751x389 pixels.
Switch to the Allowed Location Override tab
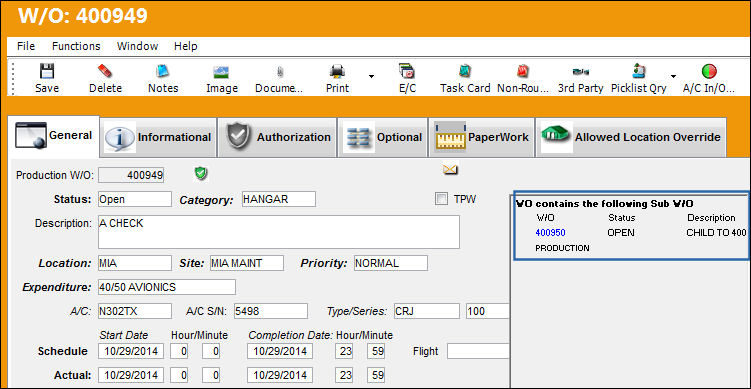(x=631, y=137)
